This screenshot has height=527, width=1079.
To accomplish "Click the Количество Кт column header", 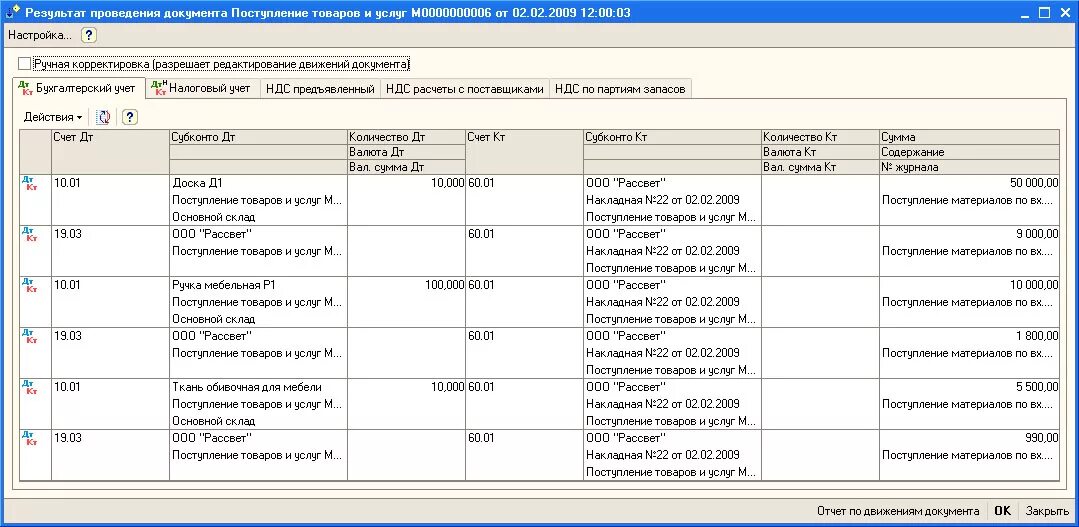I will (820, 137).
